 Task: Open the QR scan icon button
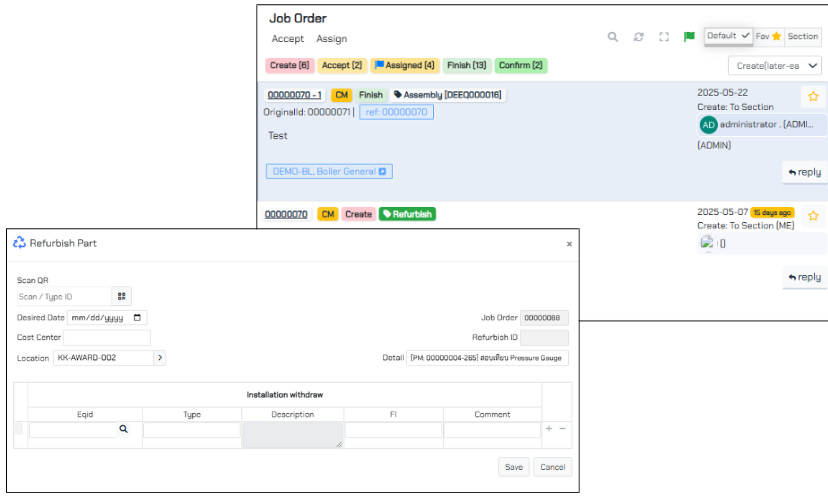[122, 296]
